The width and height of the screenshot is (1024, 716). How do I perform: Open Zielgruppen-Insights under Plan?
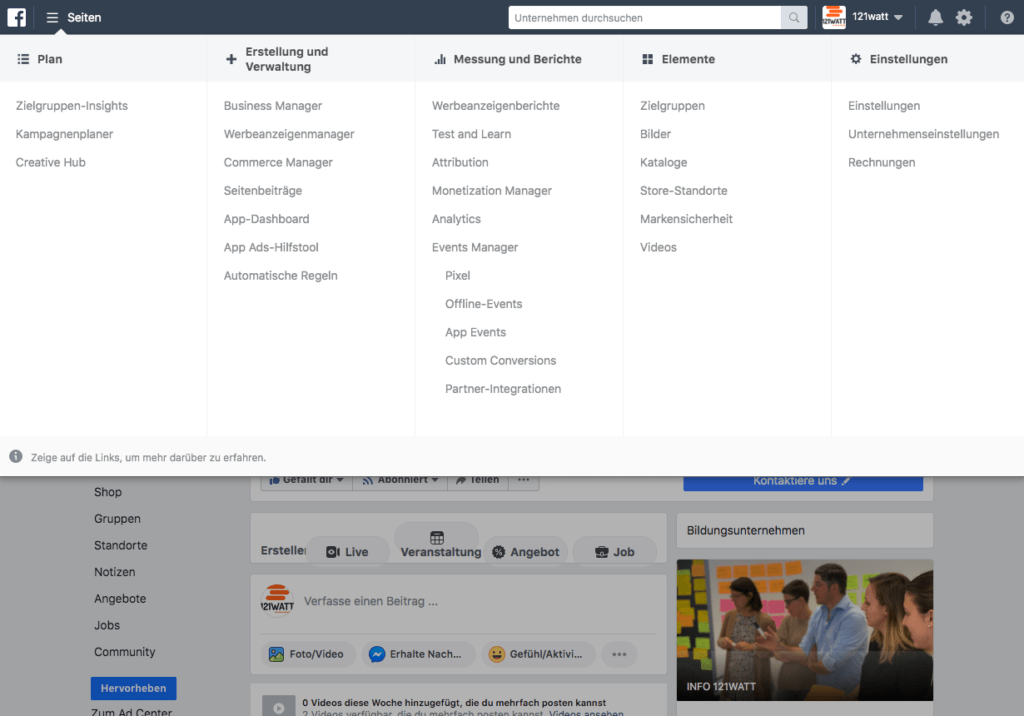click(x=72, y=106)
